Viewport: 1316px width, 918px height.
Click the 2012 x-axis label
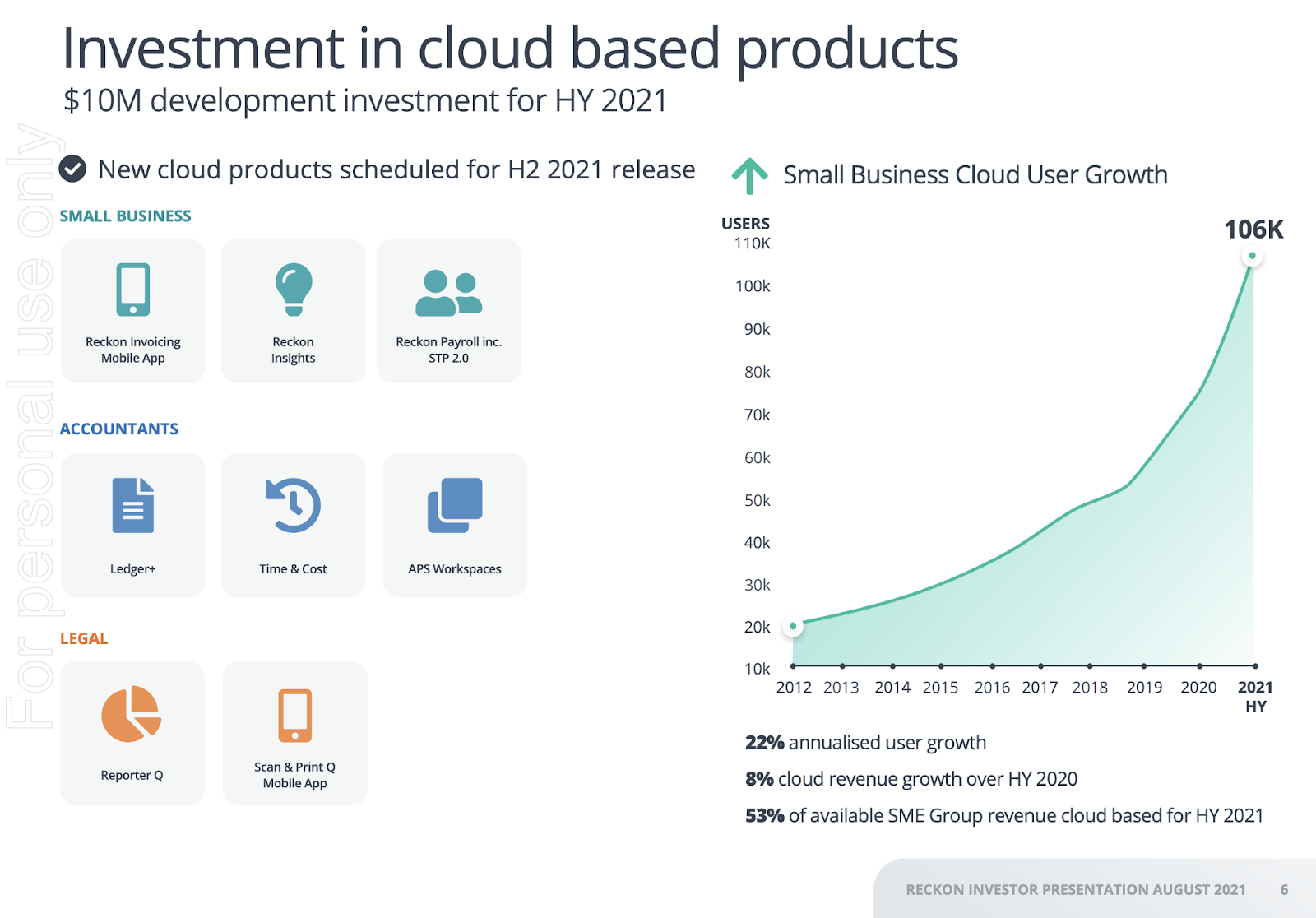tap(794, 687)
